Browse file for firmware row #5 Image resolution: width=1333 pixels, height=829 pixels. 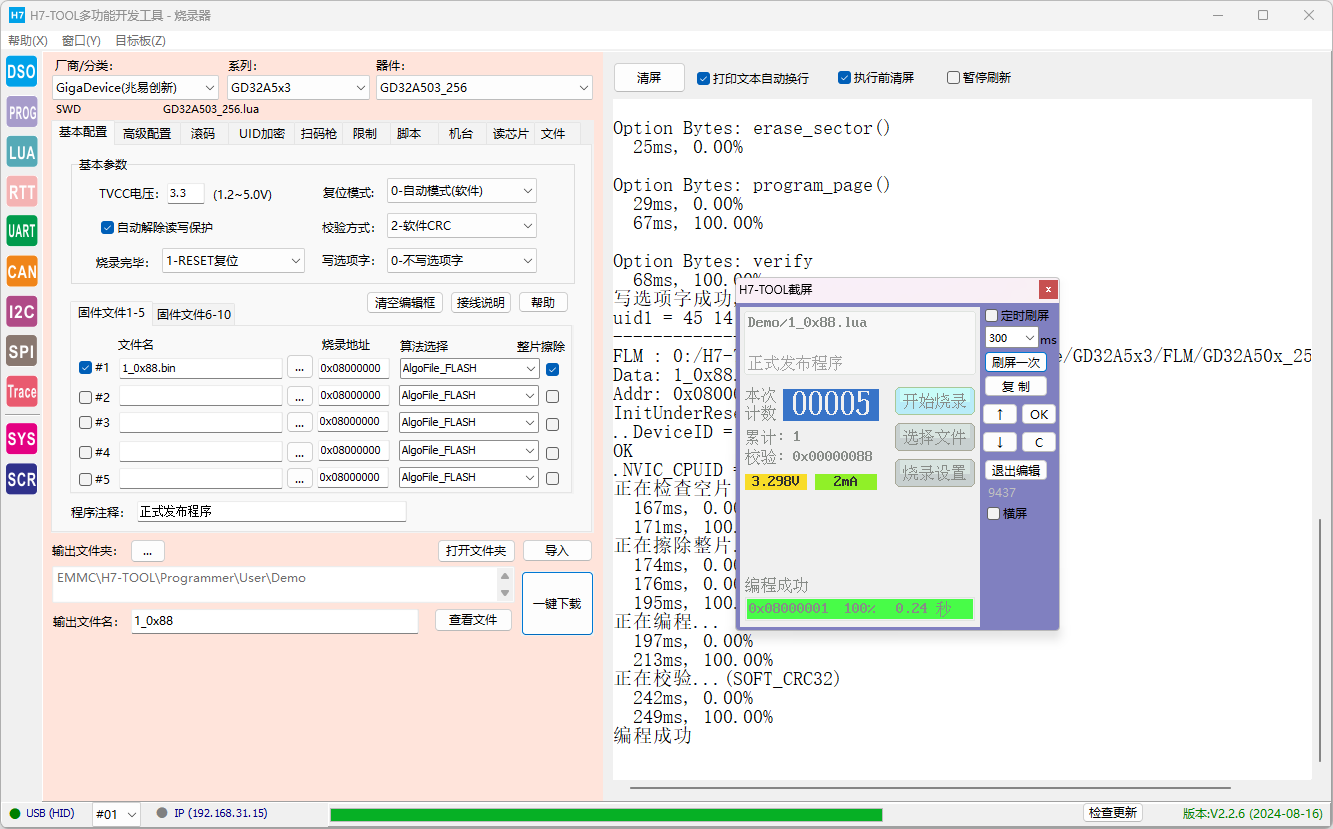click(300, 478)
